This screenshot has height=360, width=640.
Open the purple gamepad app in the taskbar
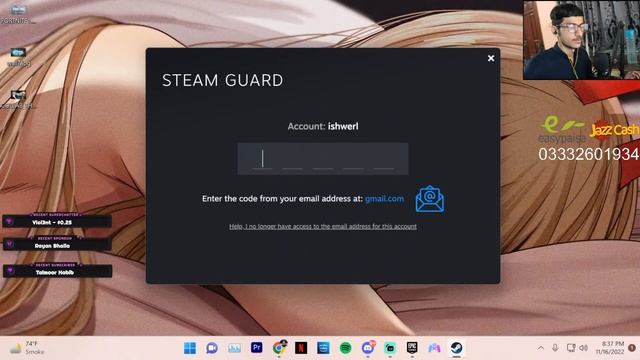click(x=434, y=348)
